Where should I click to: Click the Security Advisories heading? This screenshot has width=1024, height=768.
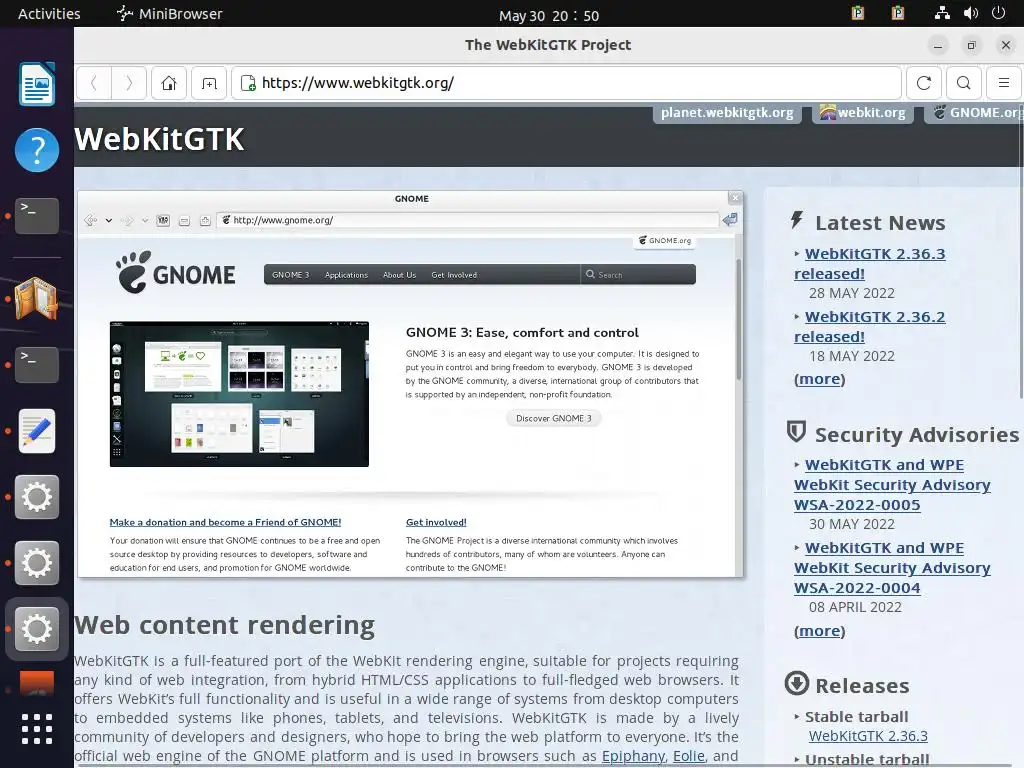point(917,434)
